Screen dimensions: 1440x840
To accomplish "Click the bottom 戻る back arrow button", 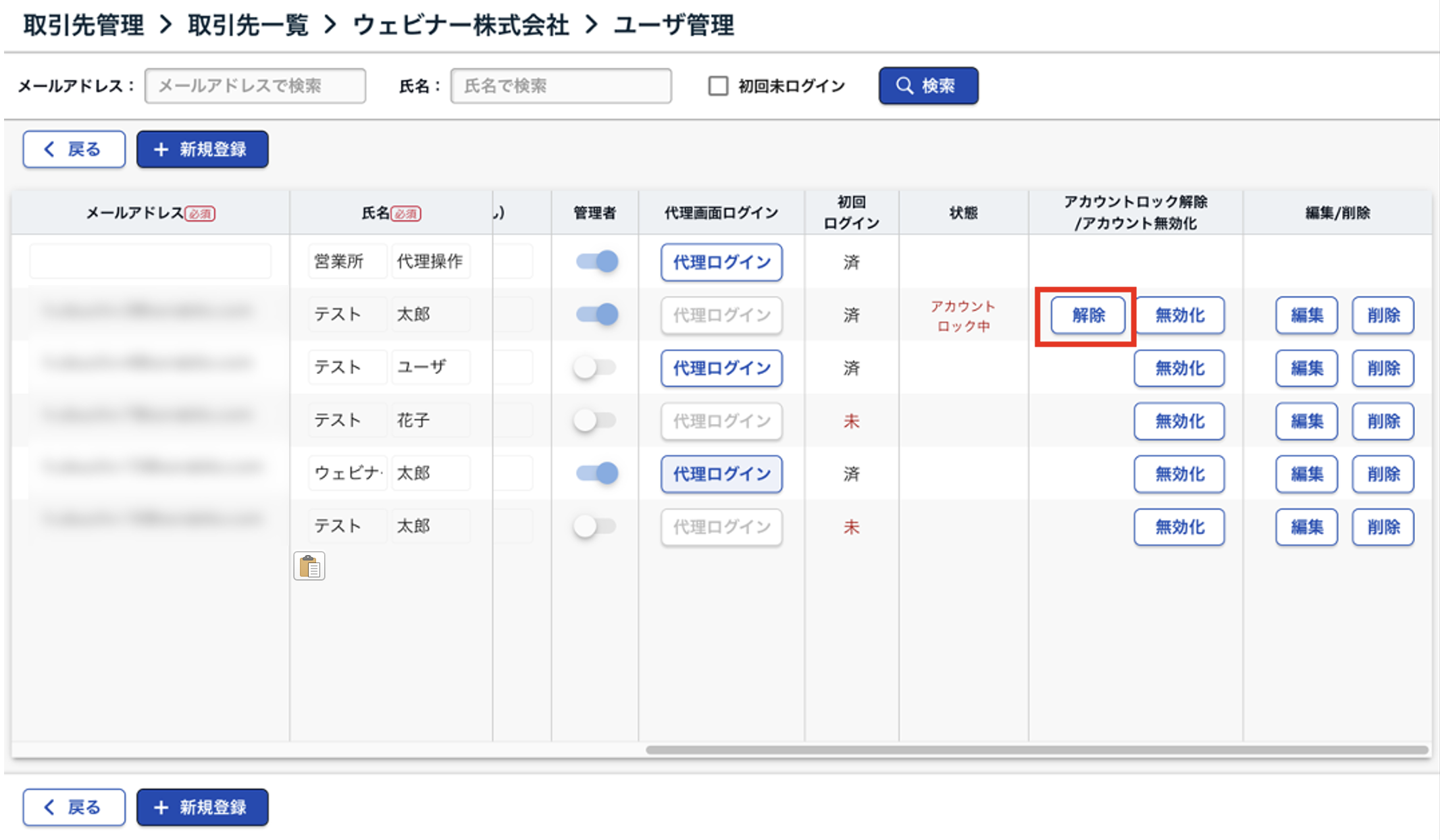I will pos(74,807).
